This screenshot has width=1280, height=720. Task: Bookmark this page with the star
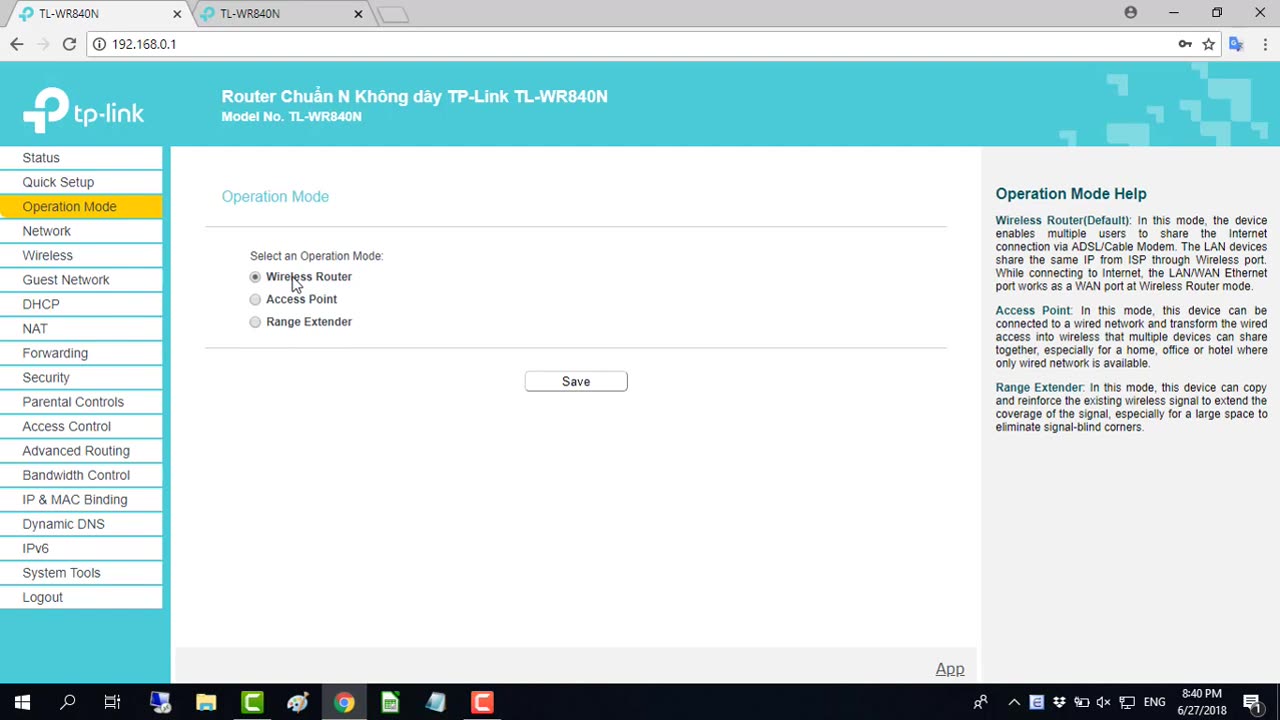pyautogui.click(x=1208, y=44)
